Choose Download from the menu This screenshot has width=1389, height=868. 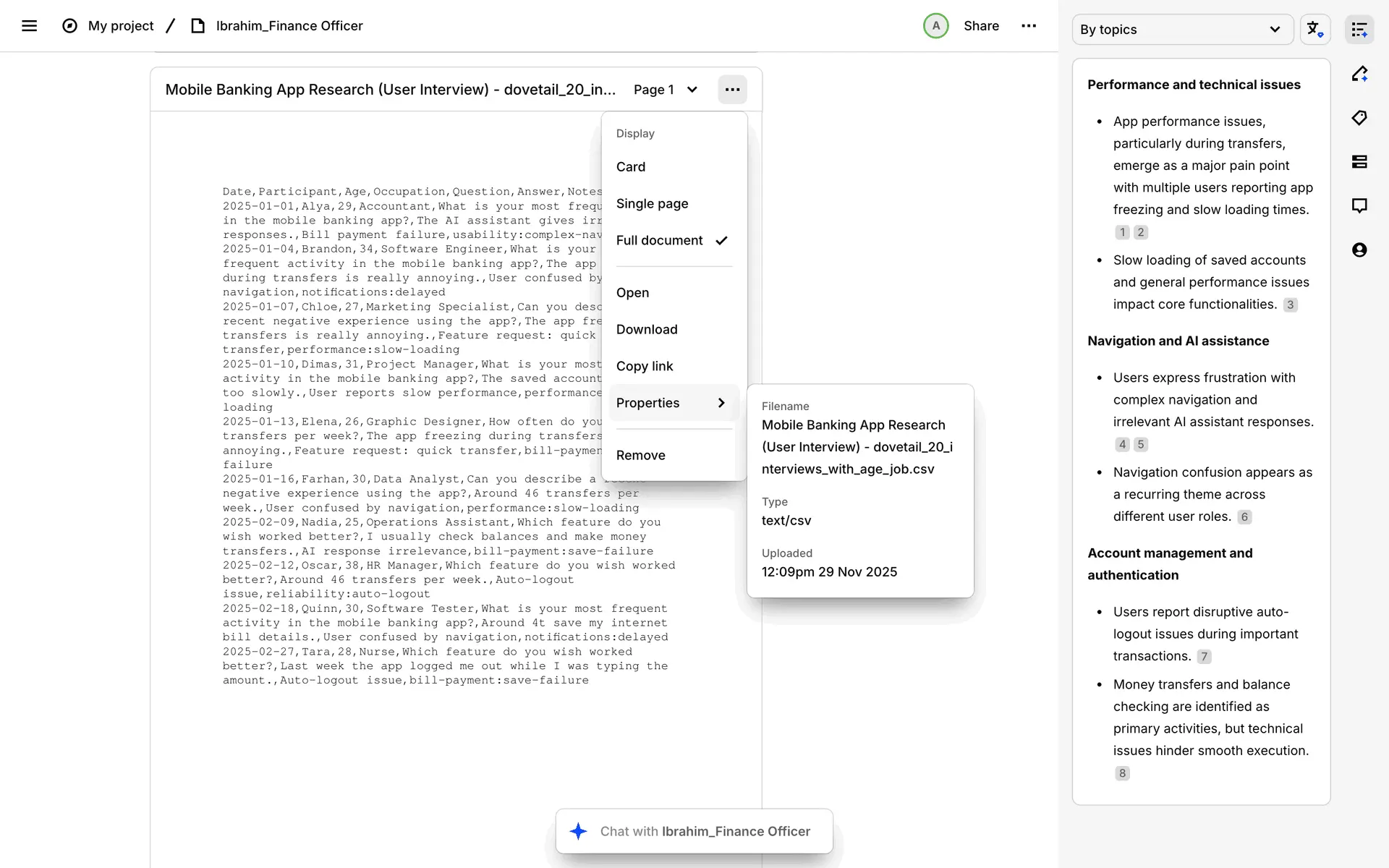646,329
